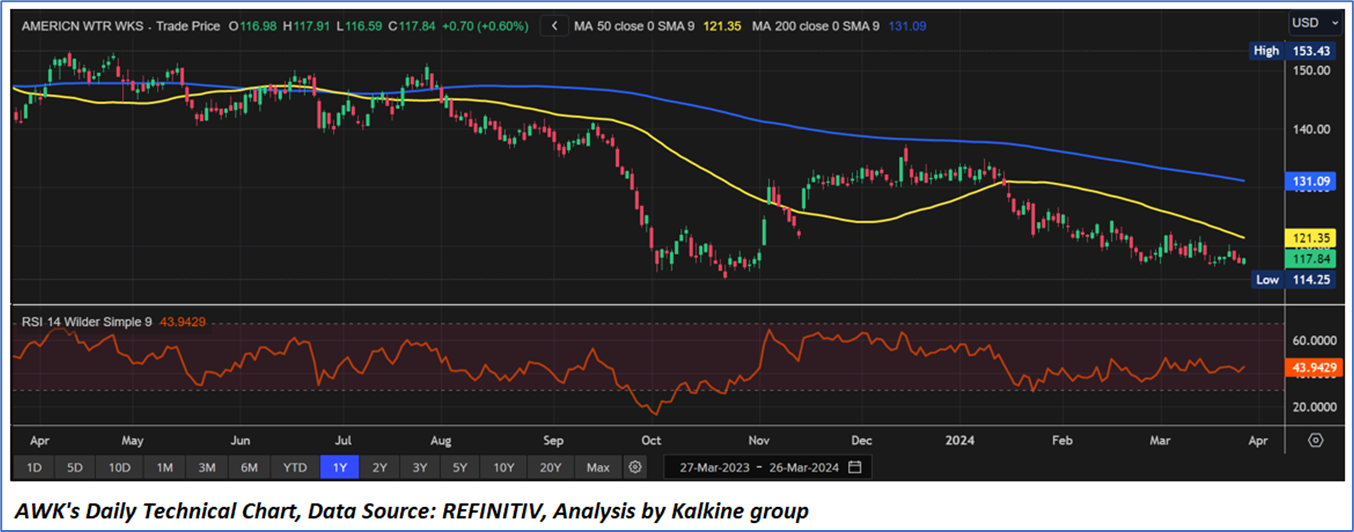This screenshot has height=532, width=1354.
Task: Select the 1M time range
Action: (x=164, y=467)
